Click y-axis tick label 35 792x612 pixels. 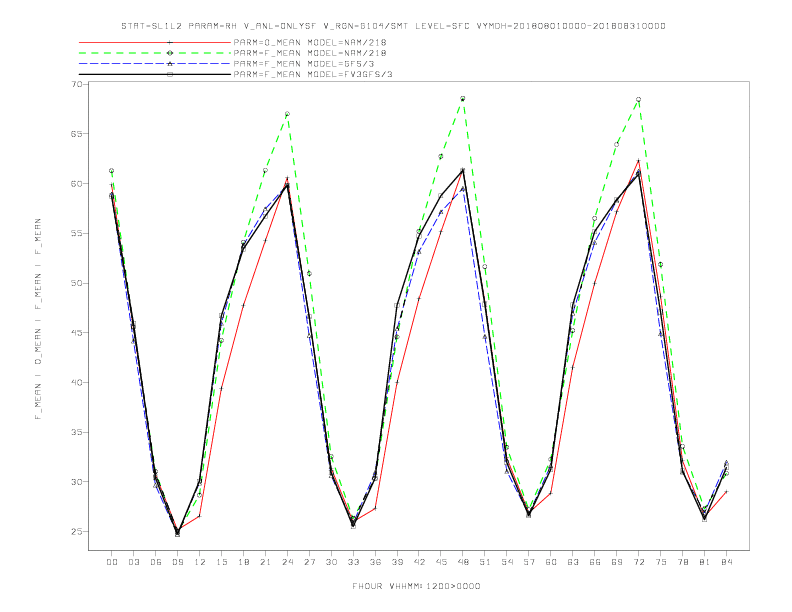click(77, 432)
